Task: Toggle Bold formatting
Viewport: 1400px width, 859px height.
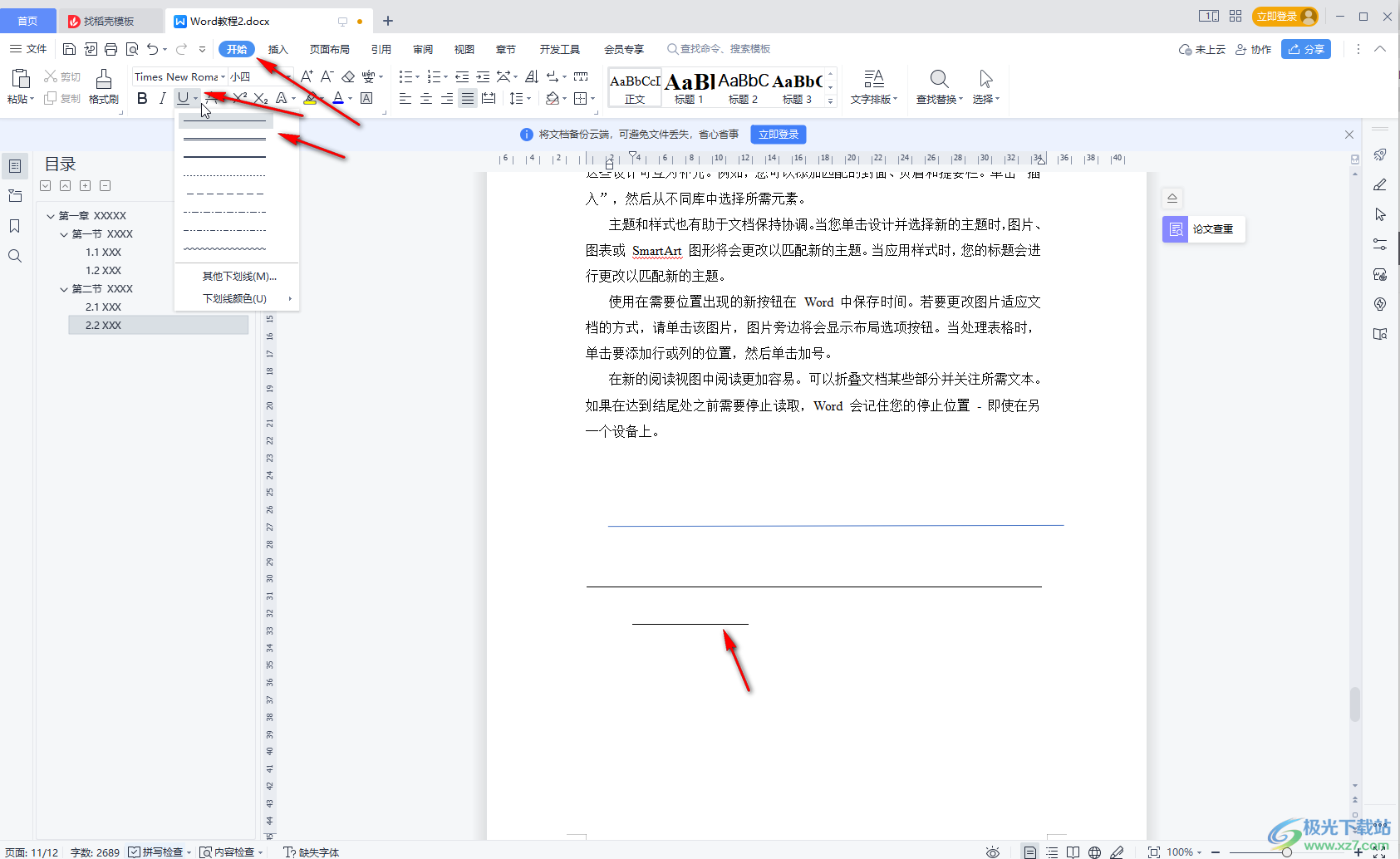Action: click(x=142, y=98)
